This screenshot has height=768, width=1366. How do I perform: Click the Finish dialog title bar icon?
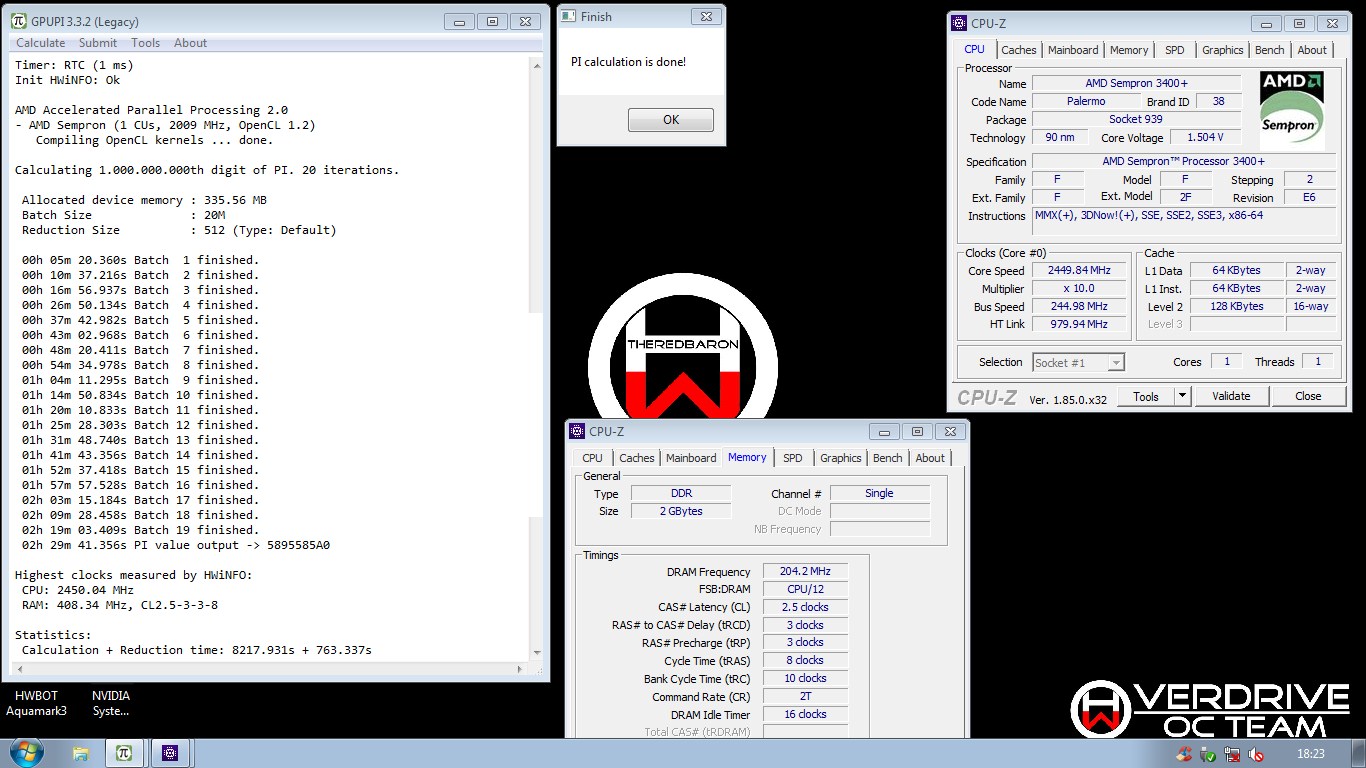(x=568, y=16)
